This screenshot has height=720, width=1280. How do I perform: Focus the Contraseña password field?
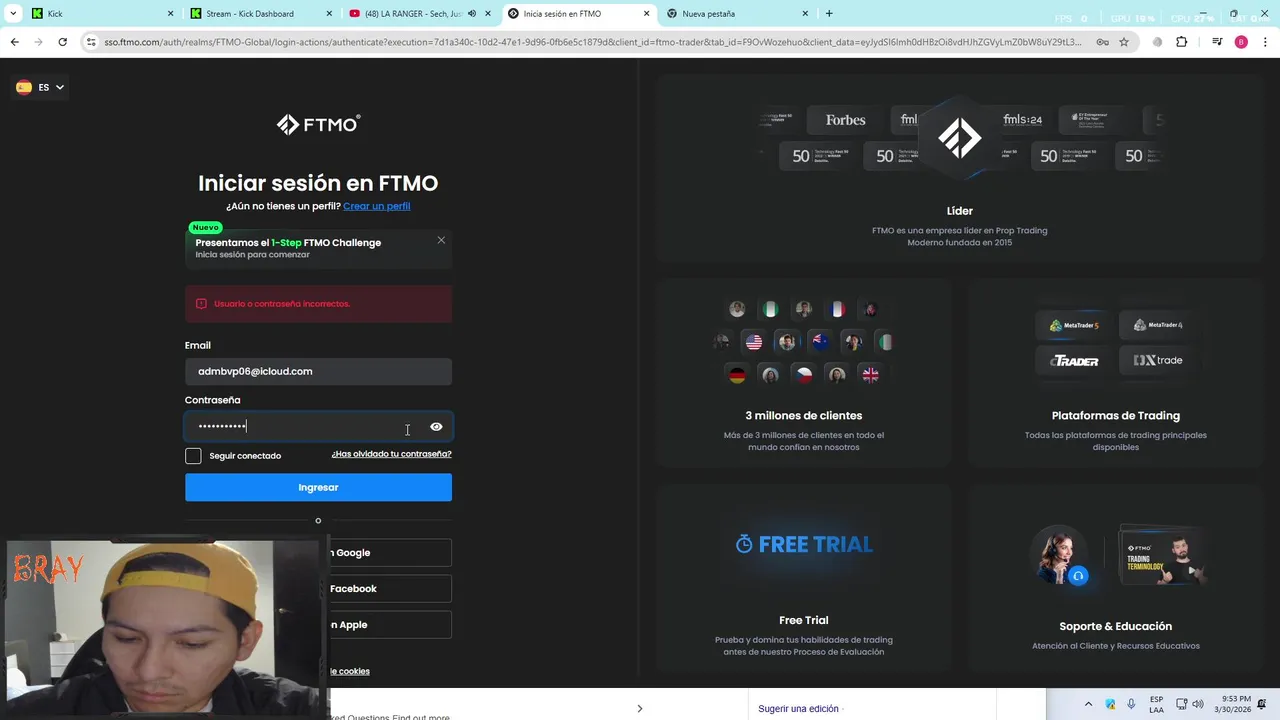click(318, 427)
